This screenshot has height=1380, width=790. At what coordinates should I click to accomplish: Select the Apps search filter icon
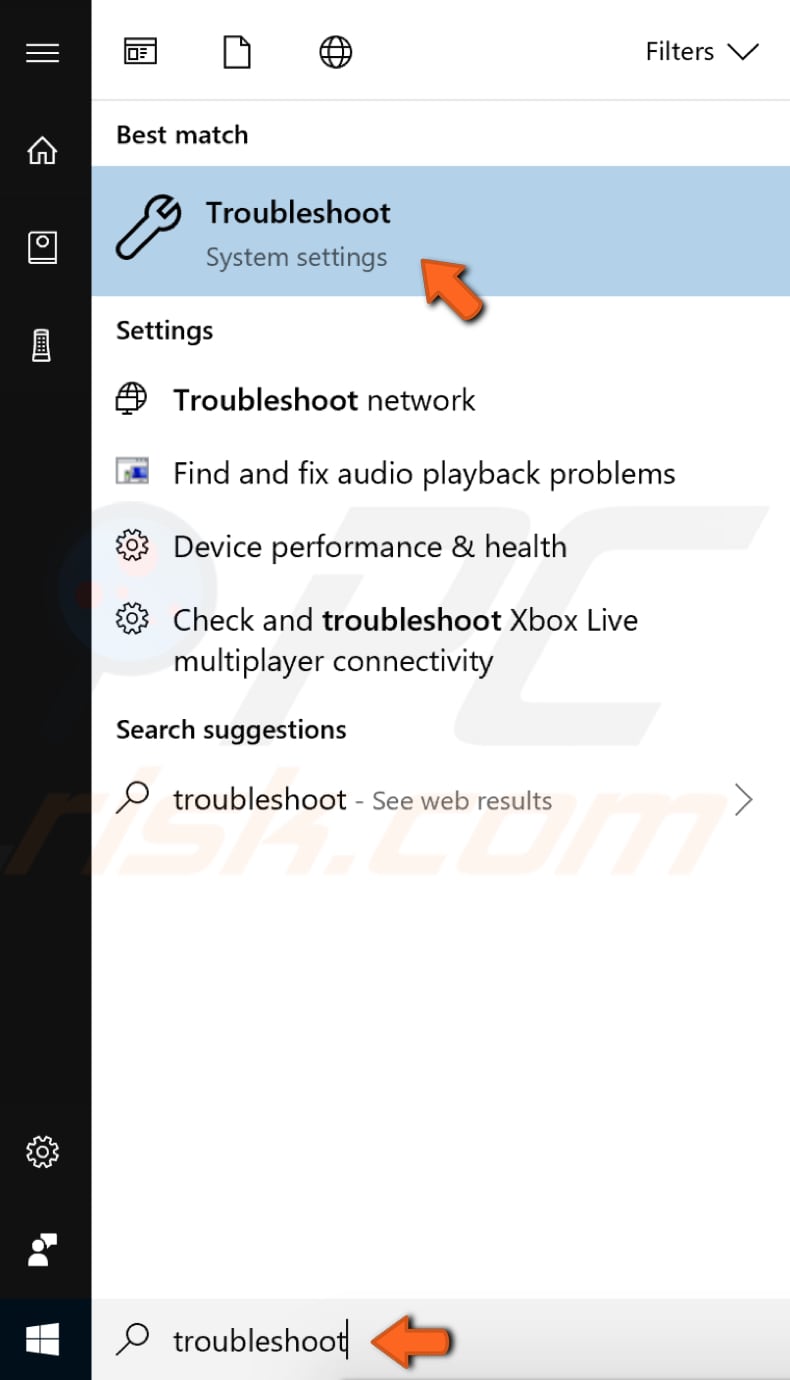click(x=140, y=51)
